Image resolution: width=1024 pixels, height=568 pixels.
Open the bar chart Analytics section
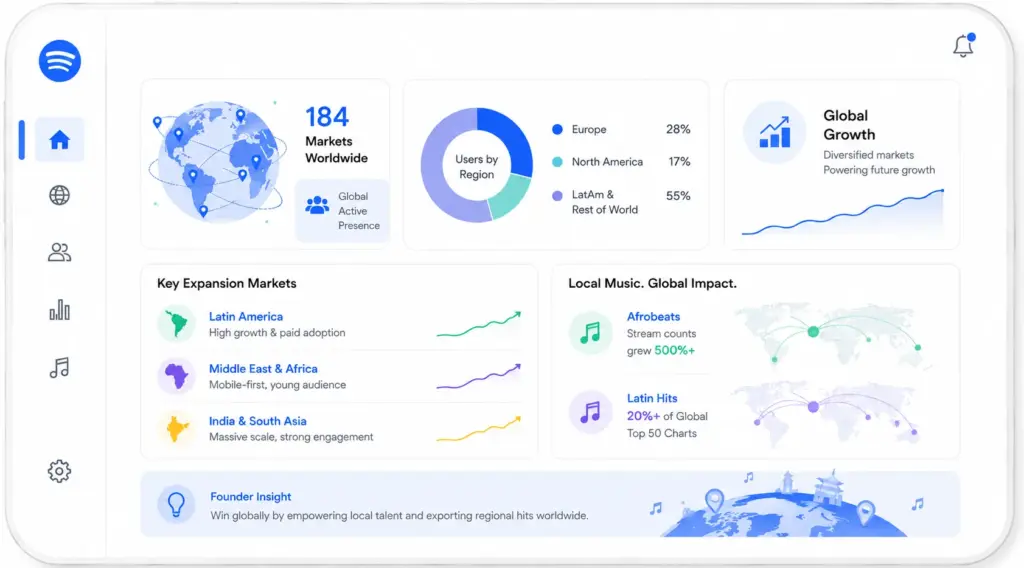[x=59, y=309]
